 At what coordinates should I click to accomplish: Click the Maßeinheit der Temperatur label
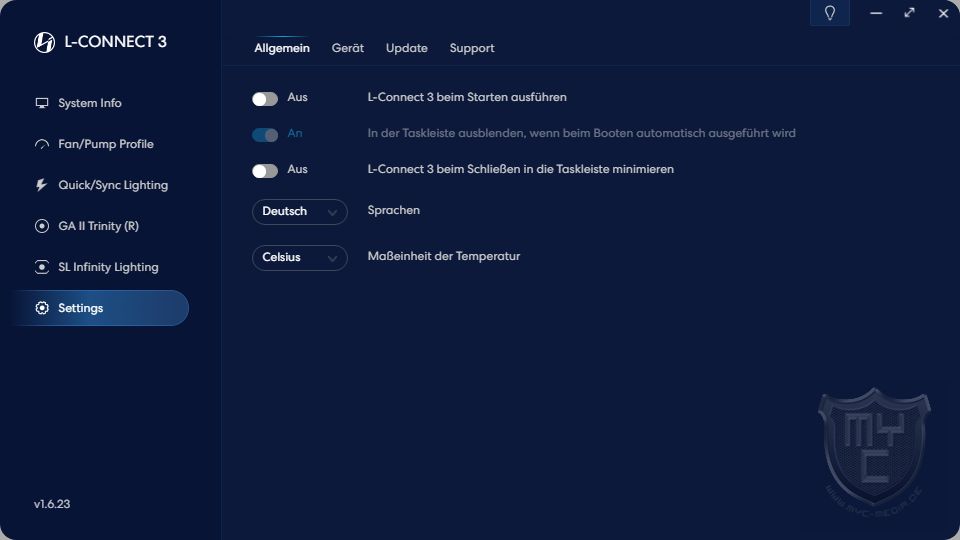444,257
